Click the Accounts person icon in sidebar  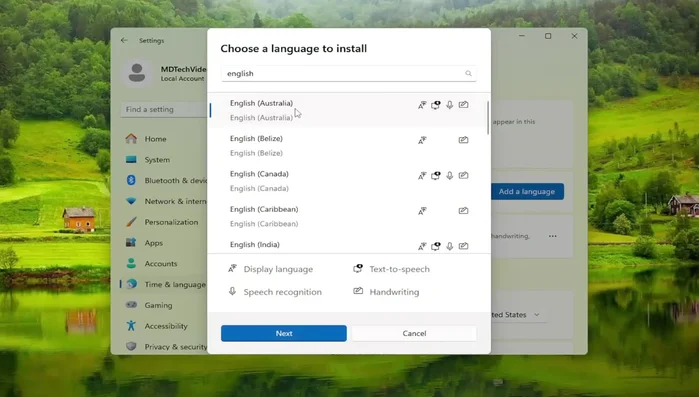click(x=131, y=263)
